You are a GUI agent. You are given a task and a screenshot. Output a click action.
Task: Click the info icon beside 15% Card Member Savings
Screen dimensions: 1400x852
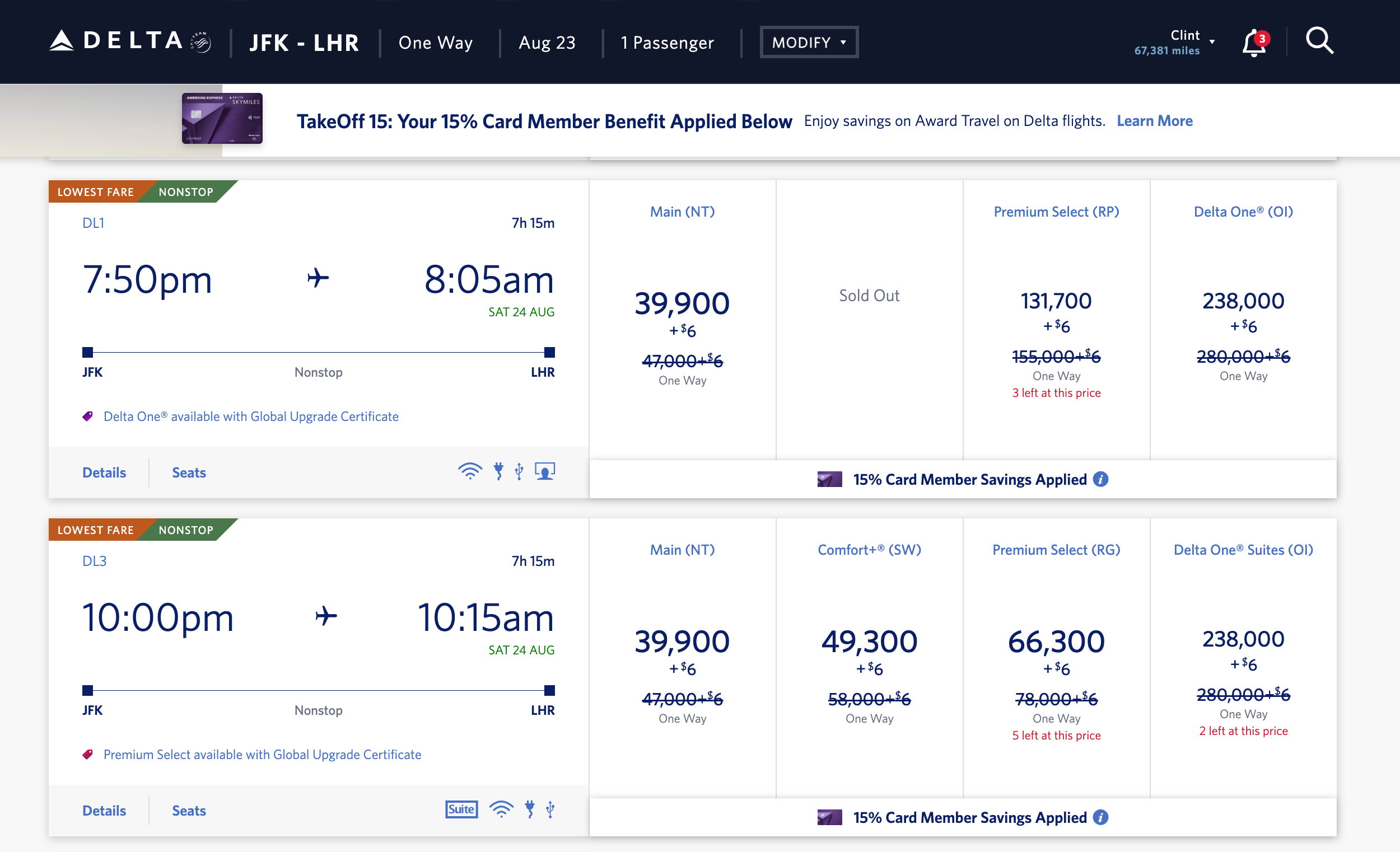(x=1100, y=479)
